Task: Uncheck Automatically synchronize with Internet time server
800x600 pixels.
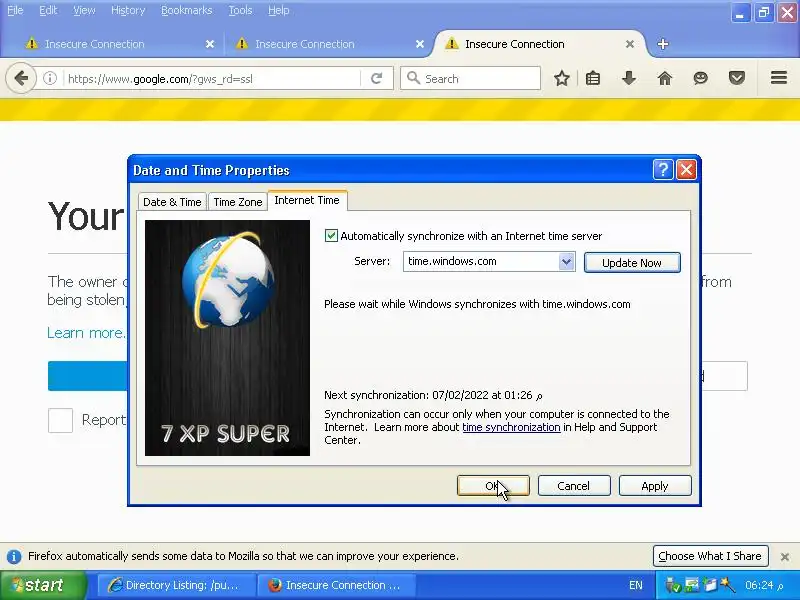Action: [331, 236]
